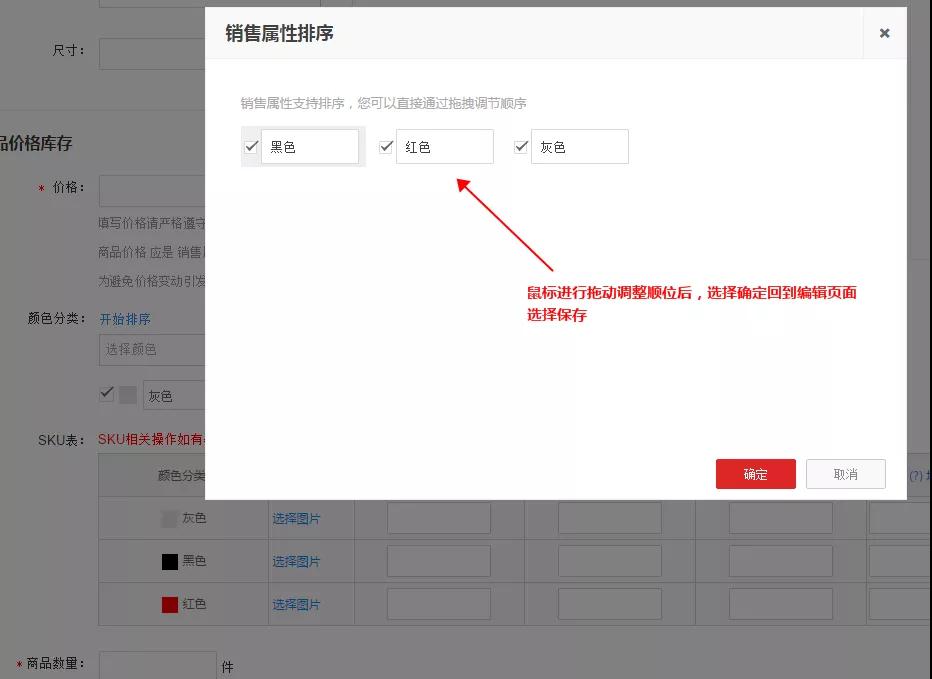Click the 红色 attribute name input field
Screen dimensions: 932x679
(445, 145)
